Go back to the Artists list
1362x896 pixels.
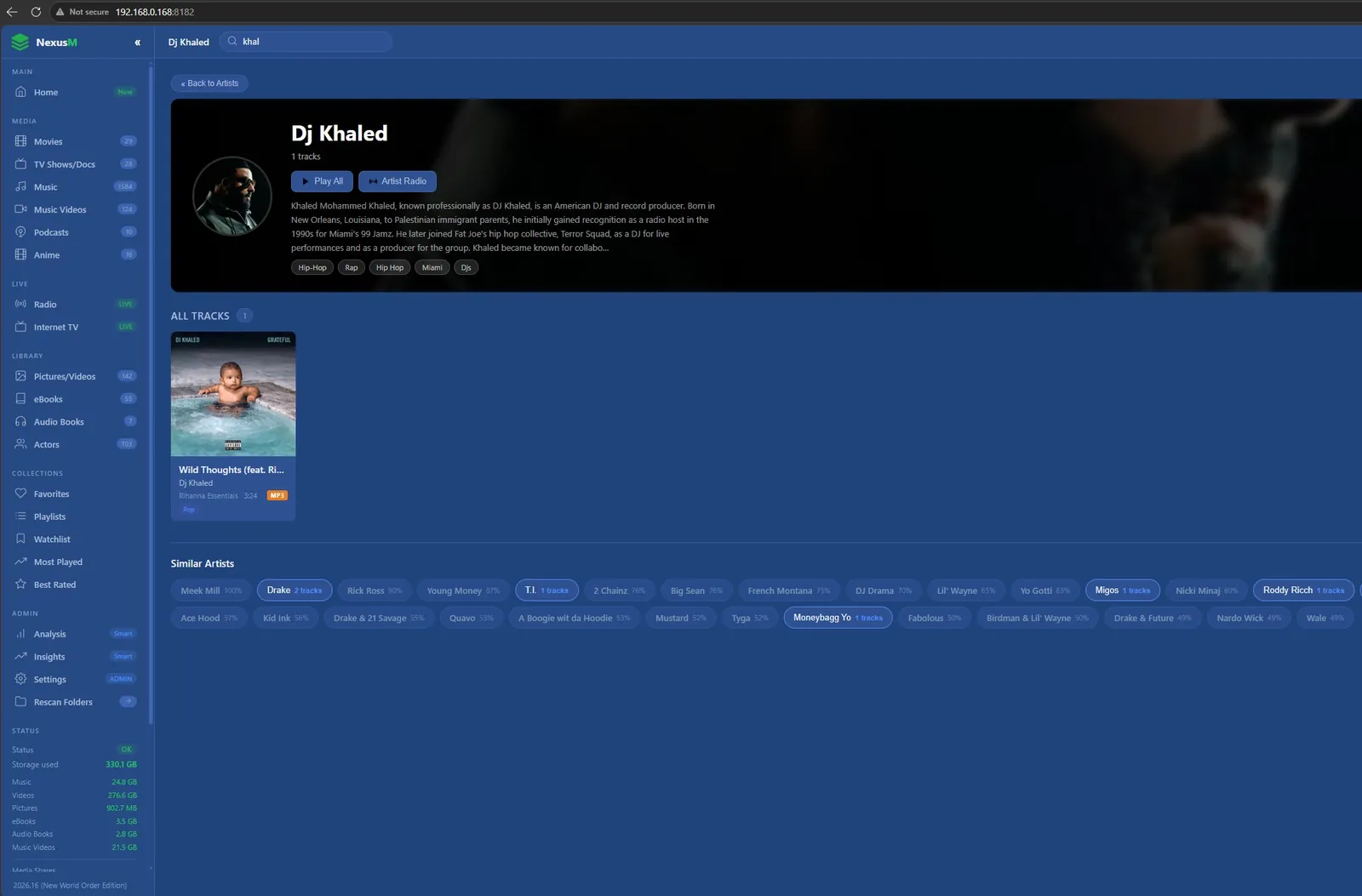pos(209,83)
